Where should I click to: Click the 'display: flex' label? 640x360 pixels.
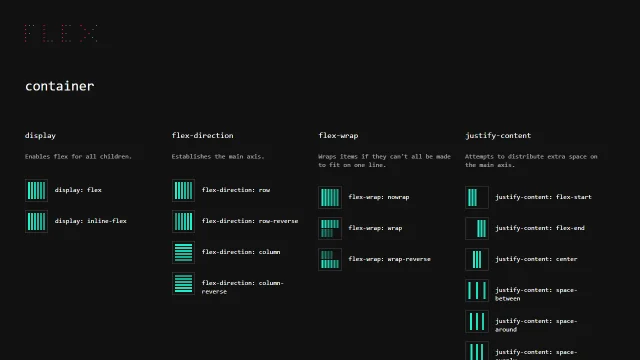click(x=78, y=190)
